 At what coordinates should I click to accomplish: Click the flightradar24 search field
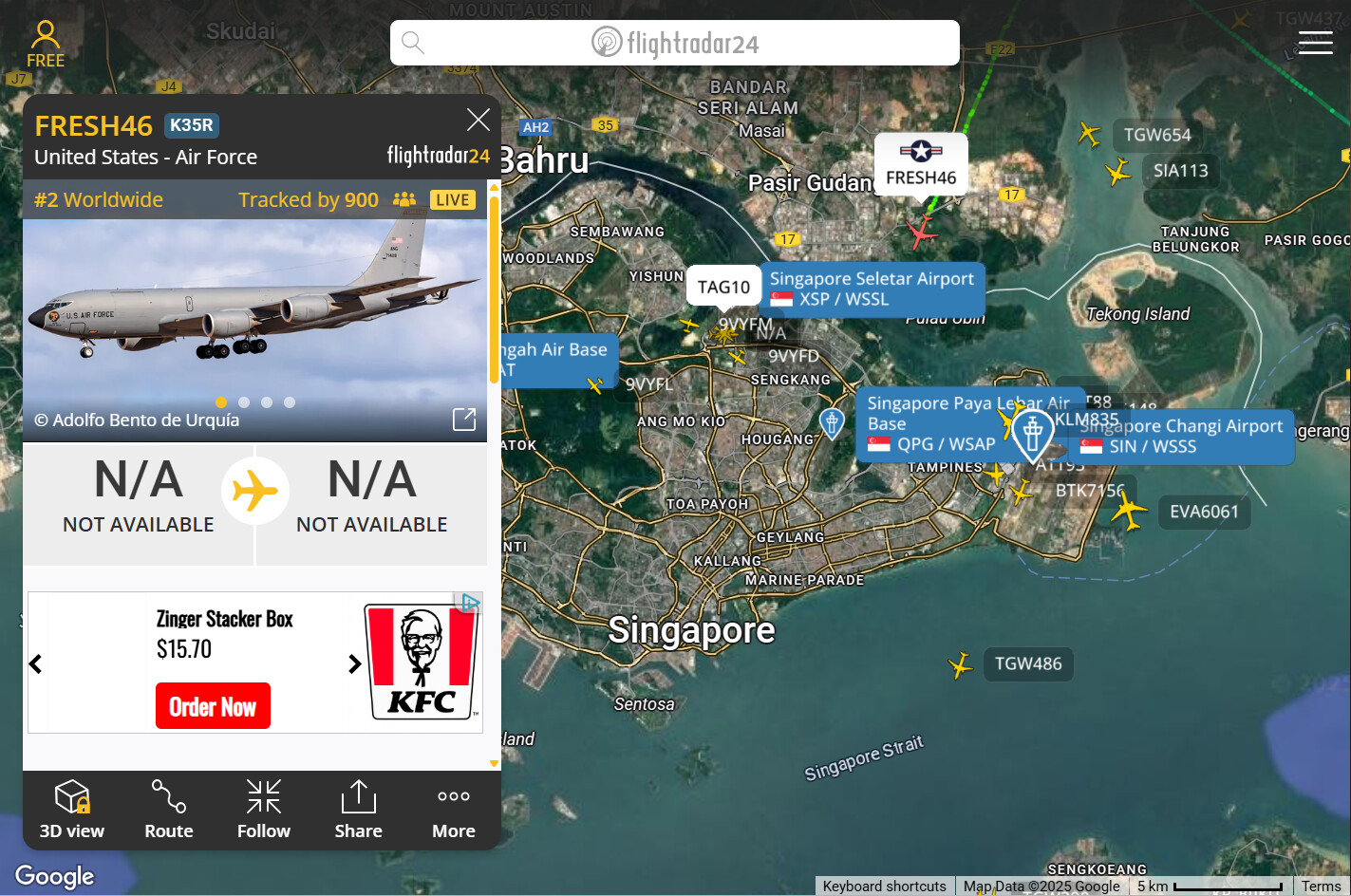(675, 43)
